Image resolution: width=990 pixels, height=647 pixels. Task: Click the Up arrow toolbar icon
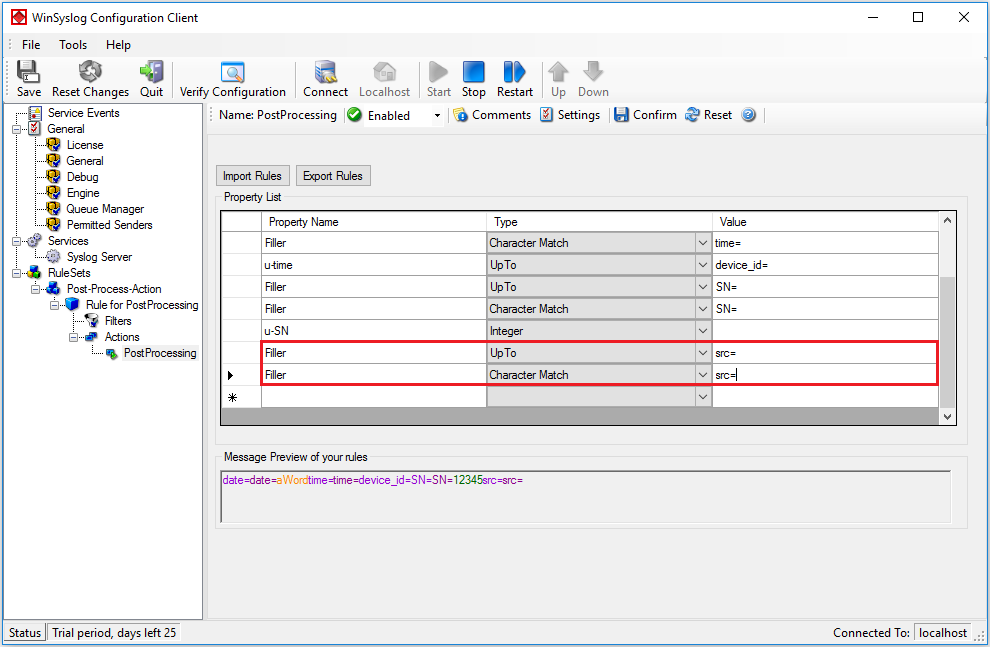coord(558,79)
